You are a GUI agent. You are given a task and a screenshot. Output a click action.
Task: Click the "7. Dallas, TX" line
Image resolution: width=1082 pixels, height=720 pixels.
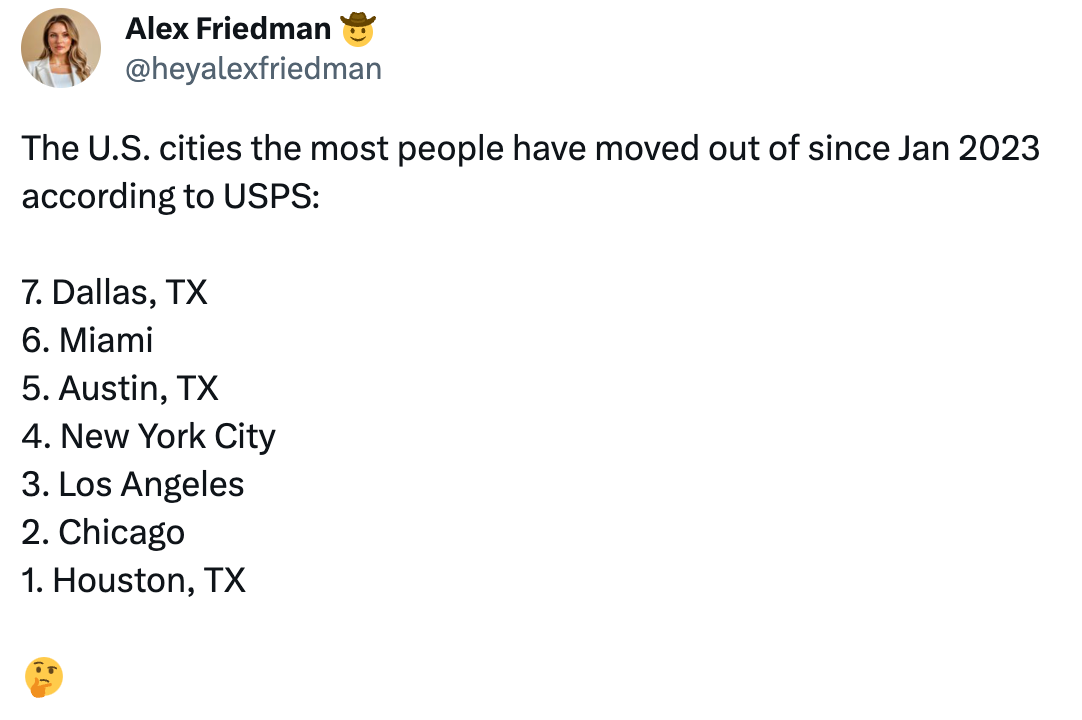click(x=115, y=292)
